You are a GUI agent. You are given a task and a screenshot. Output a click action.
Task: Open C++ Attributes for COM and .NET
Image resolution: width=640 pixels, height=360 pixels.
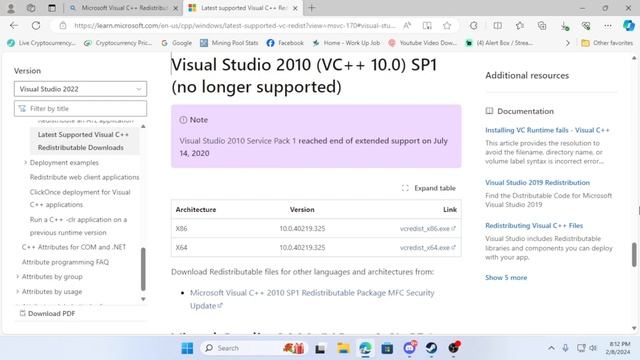[74, 247]
